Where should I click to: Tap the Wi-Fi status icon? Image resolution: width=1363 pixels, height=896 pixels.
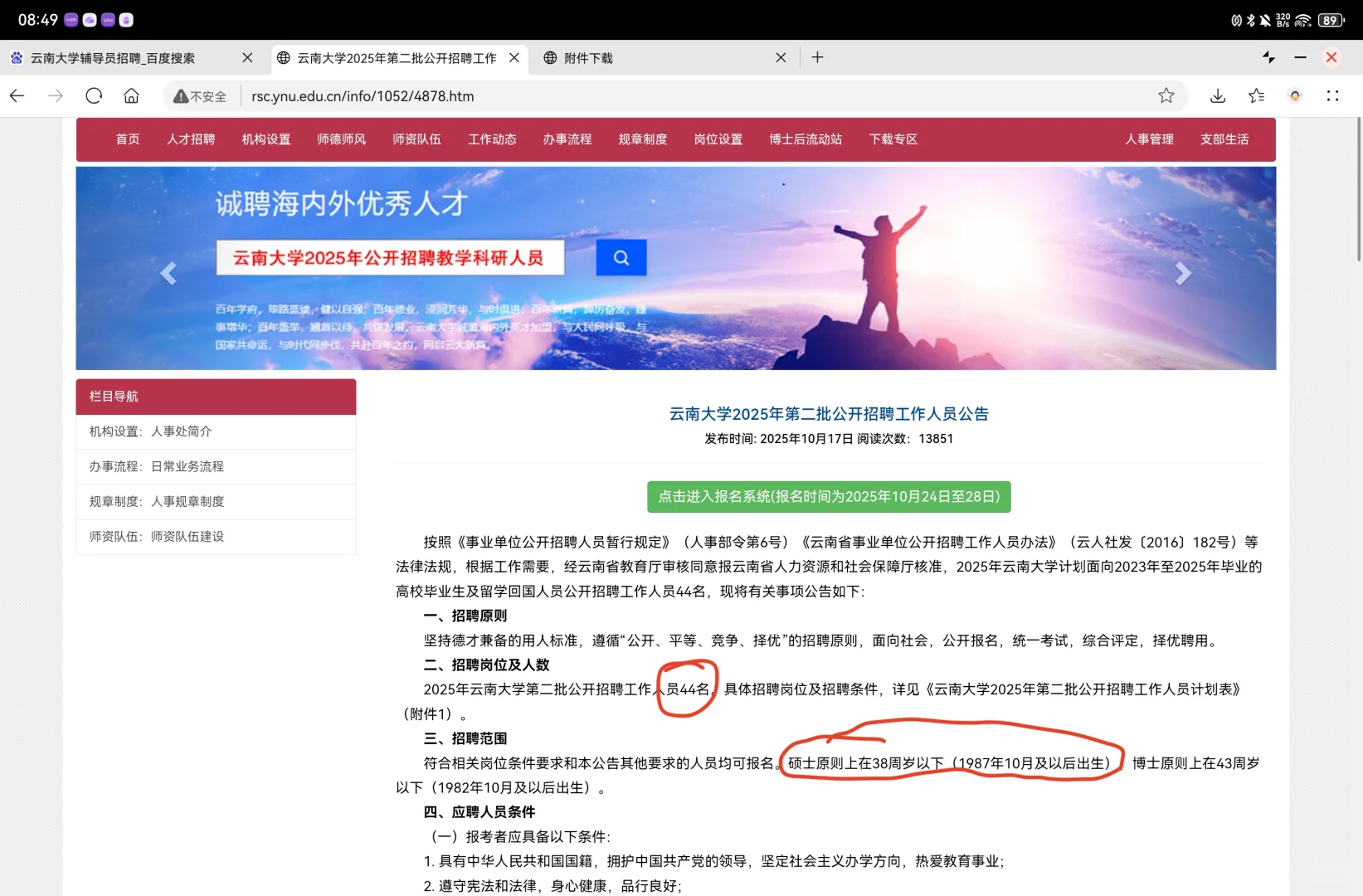(x=1303, y=20)
